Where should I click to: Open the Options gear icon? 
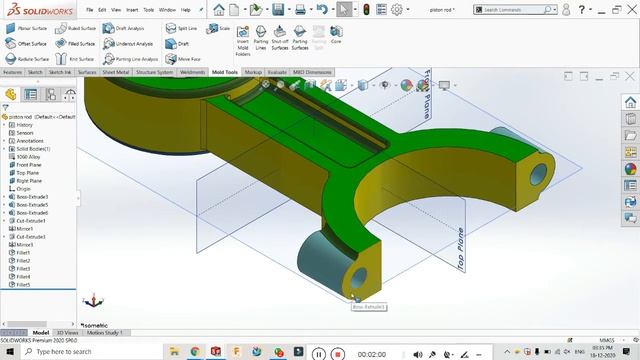(x=397, y=9)
